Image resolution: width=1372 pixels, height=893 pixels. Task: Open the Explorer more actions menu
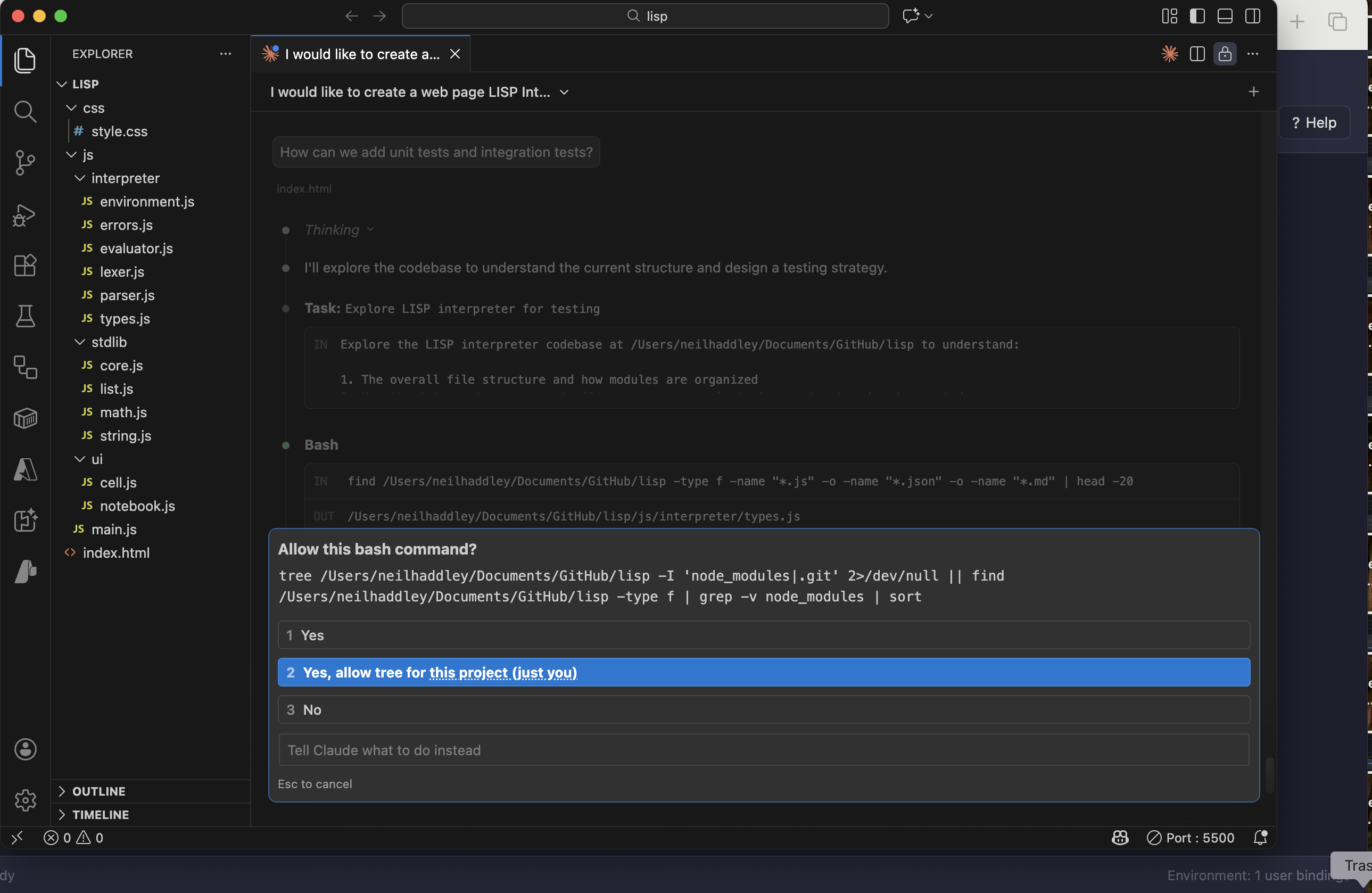(x=225, y=54)
